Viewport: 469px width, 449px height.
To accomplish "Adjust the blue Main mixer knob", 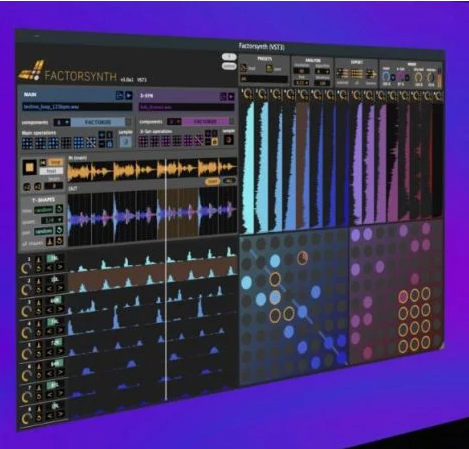I will 386,77.
